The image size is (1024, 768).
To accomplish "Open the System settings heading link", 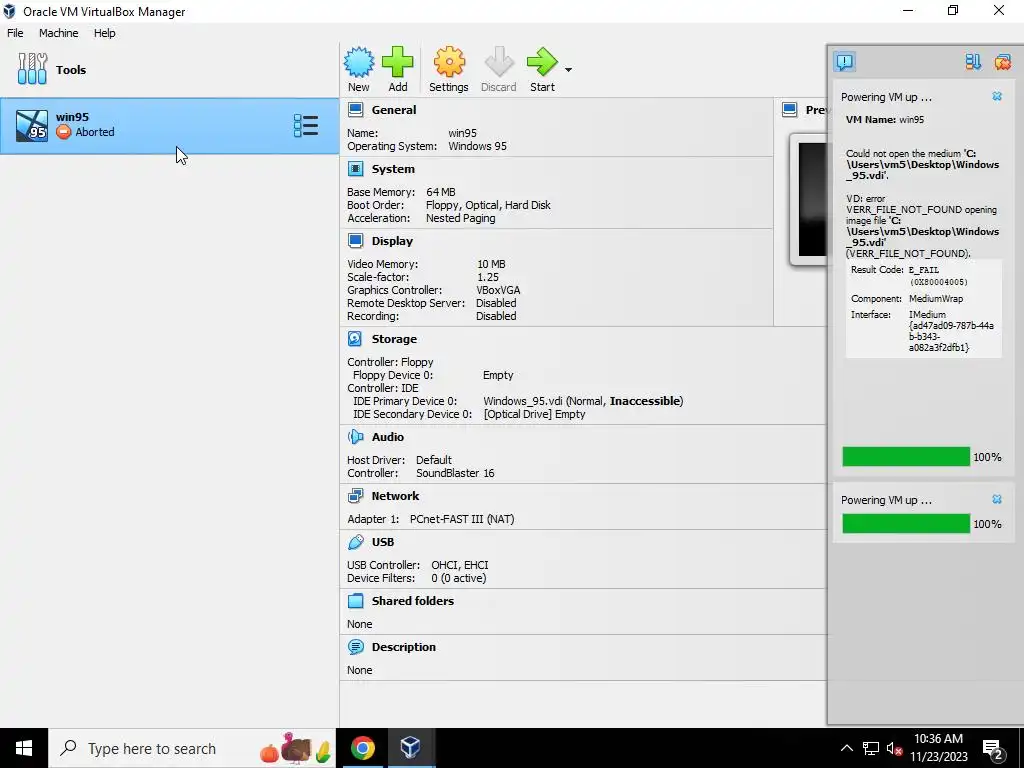I will click(393, 169).
